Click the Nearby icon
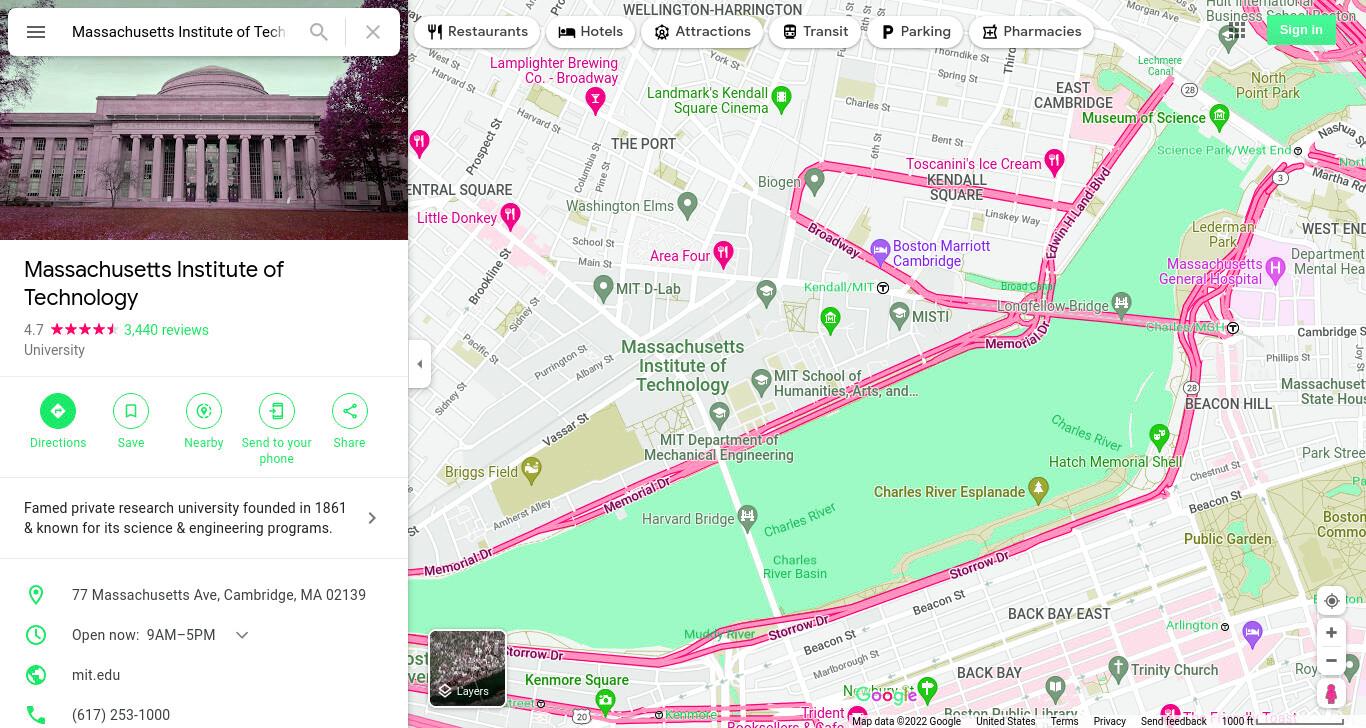 click(x=204, y=411)
